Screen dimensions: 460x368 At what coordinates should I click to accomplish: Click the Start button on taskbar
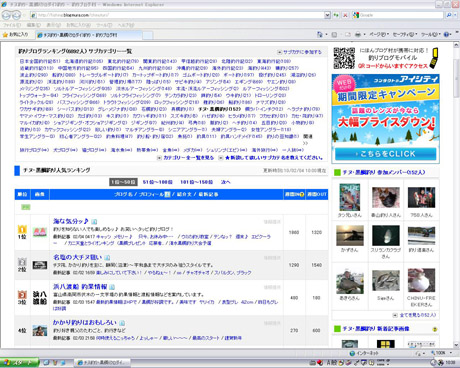point(19,362)
